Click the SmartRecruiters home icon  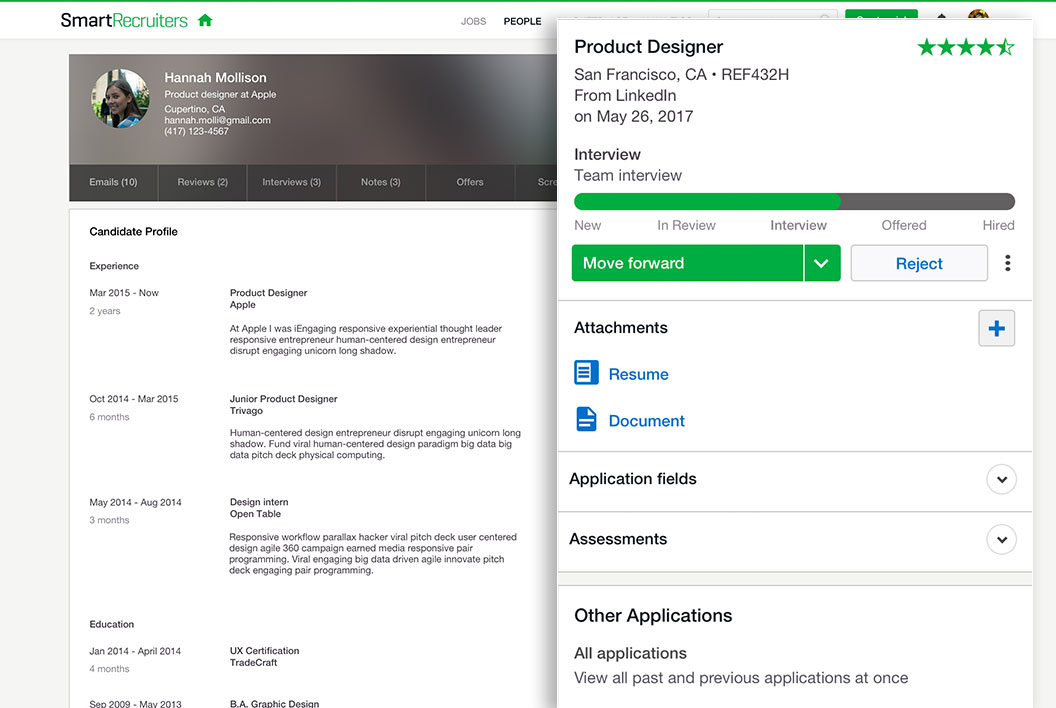[x=205, y=20]
